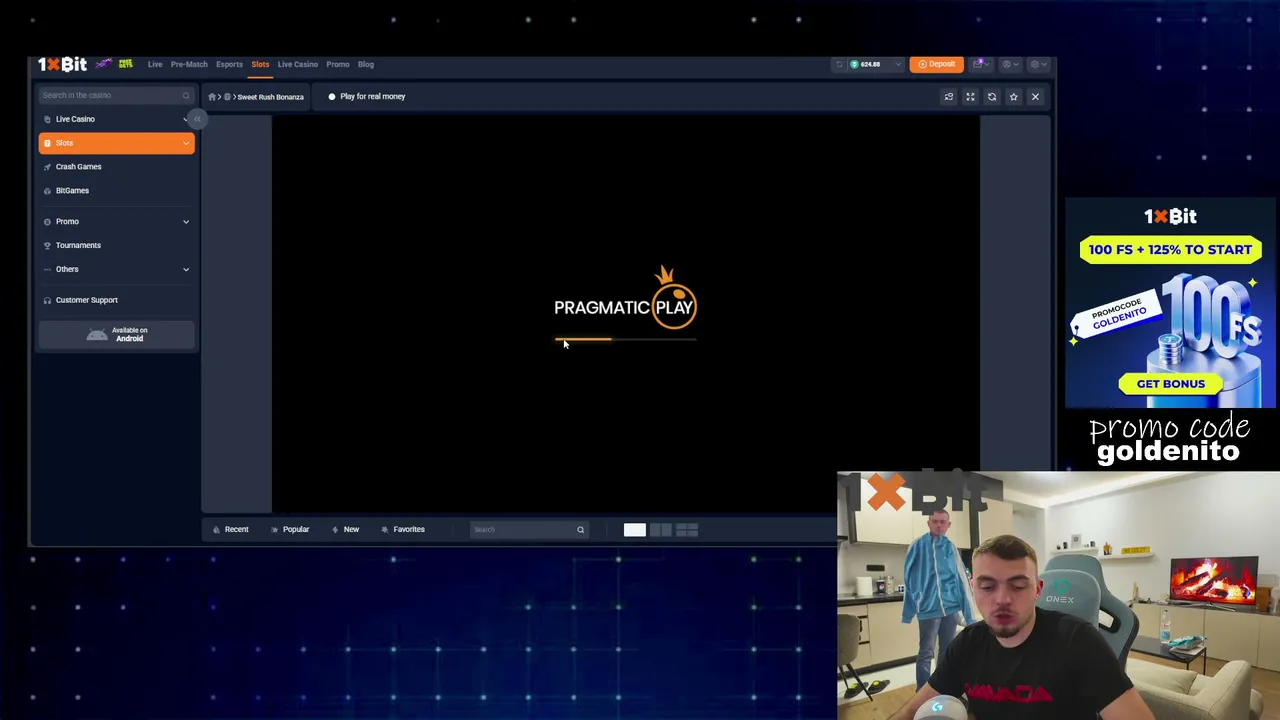
Task: Open the Others sidebar item
Action: coord(67,269)
